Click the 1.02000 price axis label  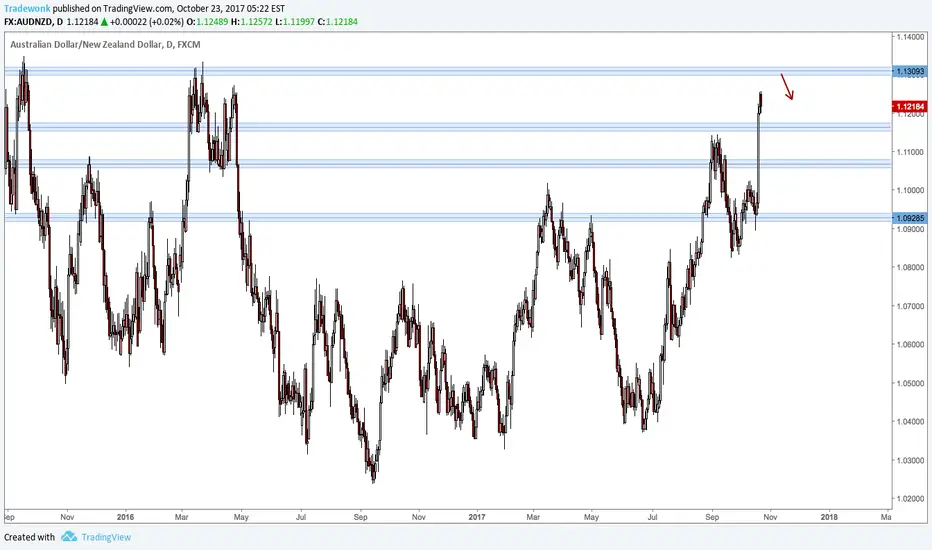click(911, 498)
